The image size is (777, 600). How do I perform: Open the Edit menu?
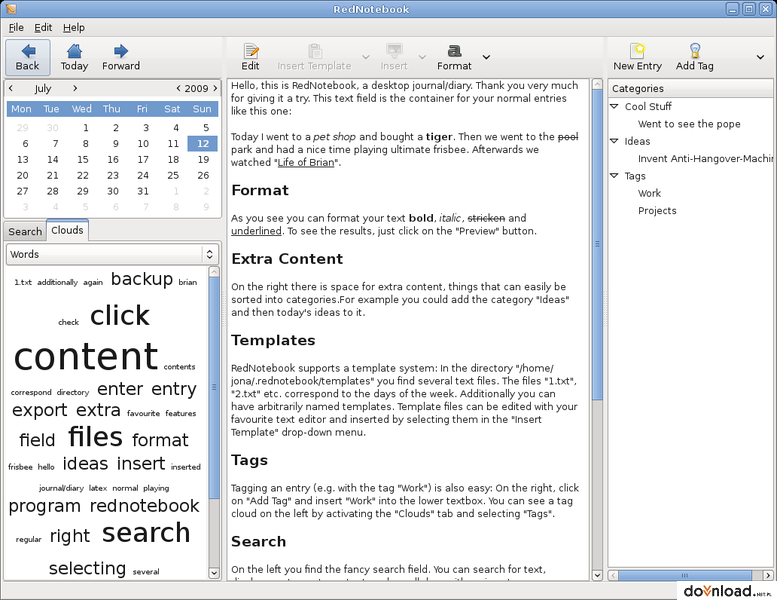43,28
